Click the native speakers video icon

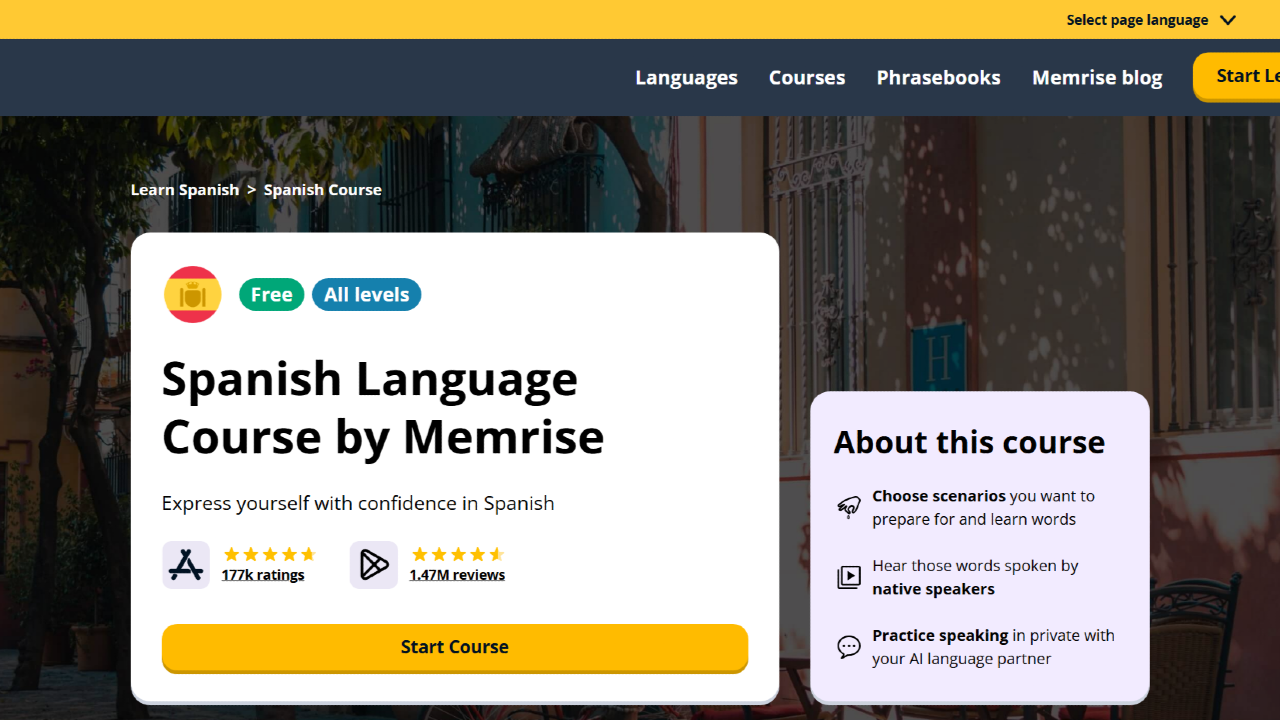click(848, 577)
